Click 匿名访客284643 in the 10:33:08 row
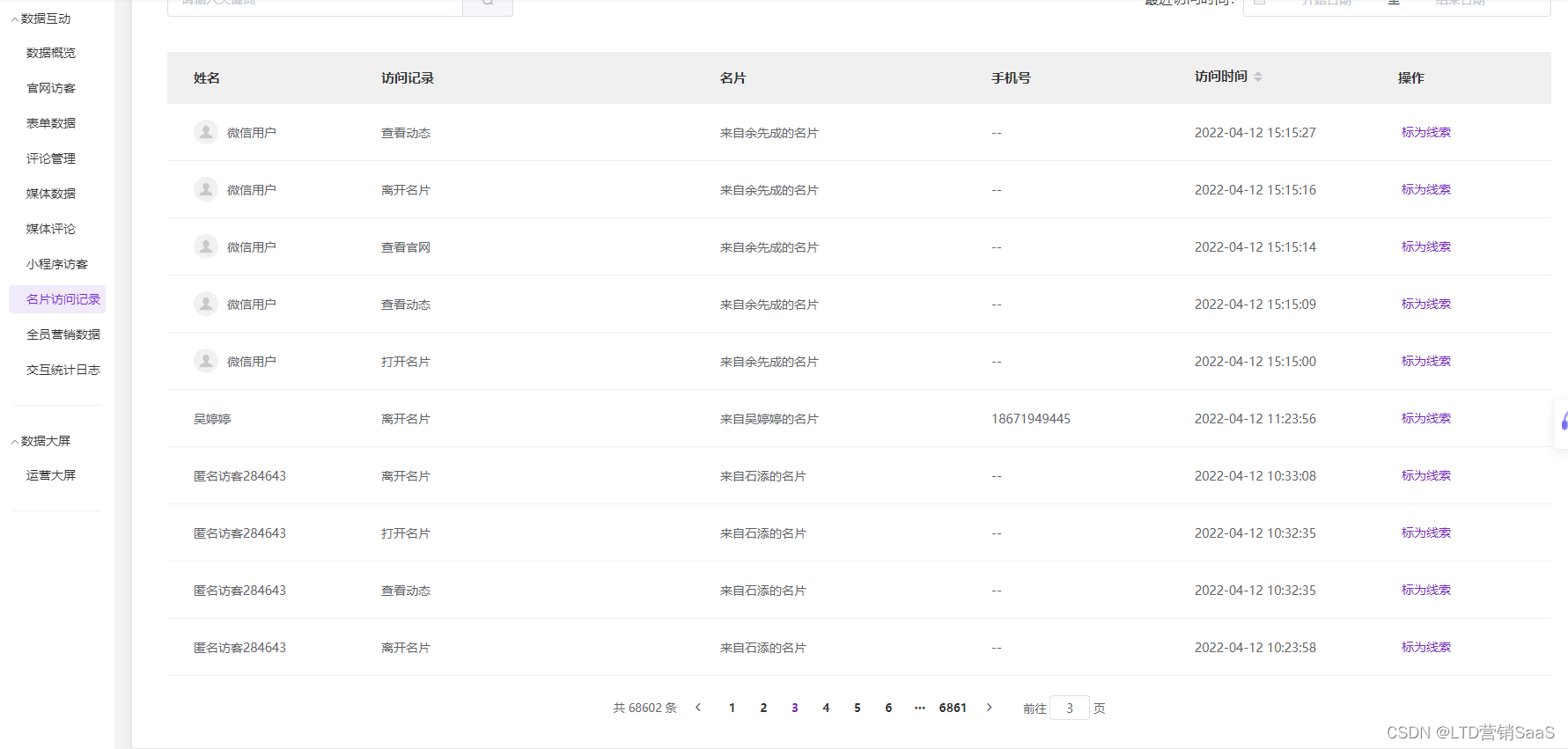This screenshot has width=1568, height=749. (x=239, y=476)
